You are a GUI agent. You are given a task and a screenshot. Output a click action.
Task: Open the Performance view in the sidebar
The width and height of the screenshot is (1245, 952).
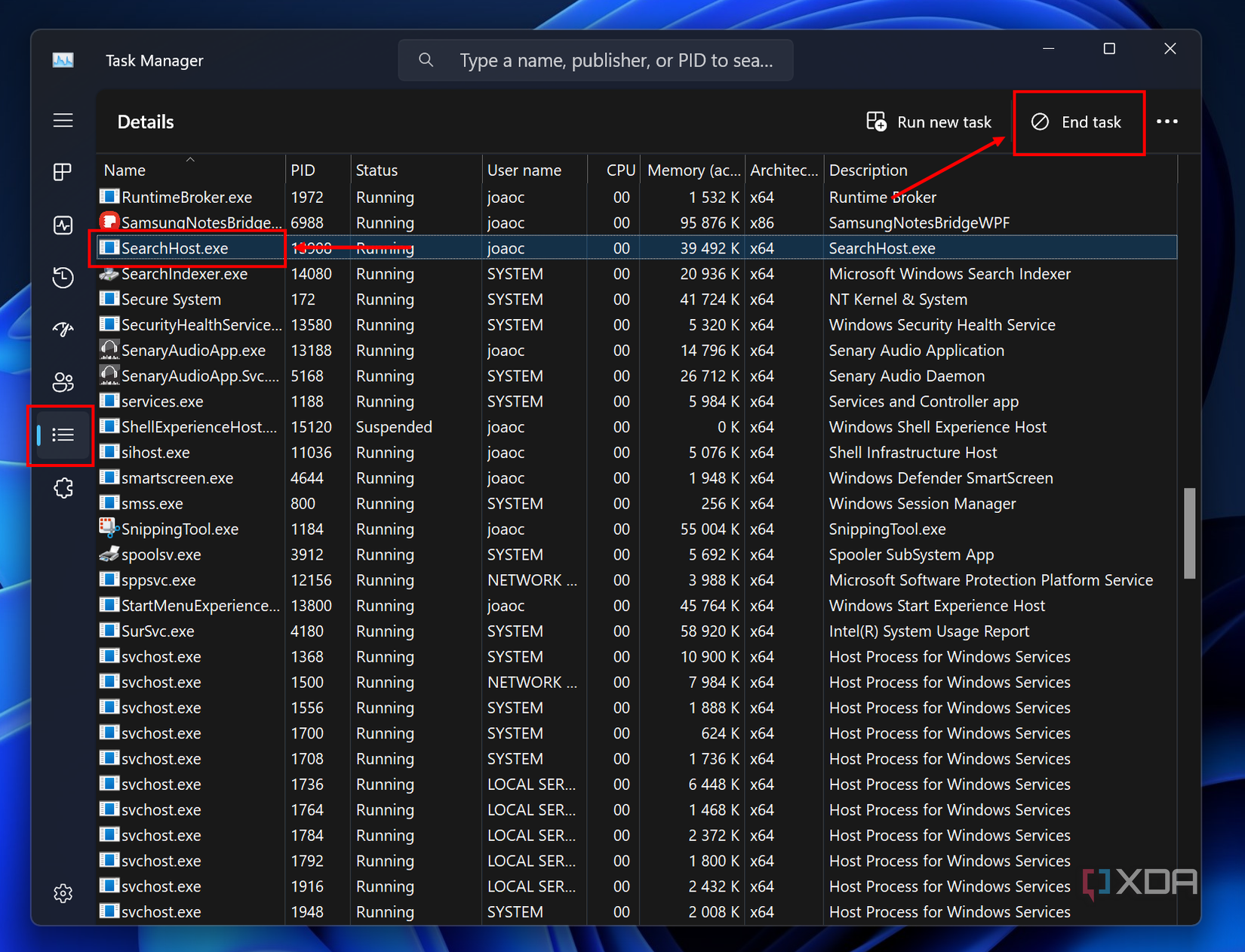[x=63, y=225]
